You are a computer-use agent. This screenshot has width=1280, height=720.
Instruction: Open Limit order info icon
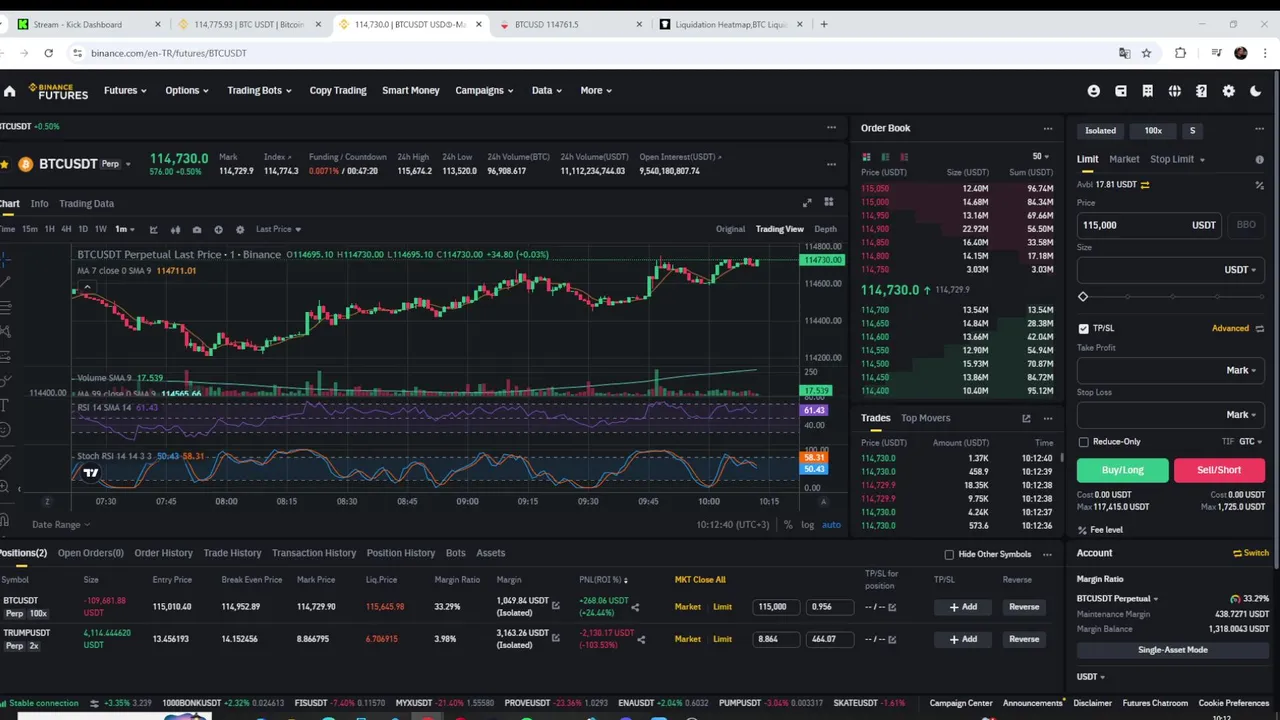[x=1259, y=159]
